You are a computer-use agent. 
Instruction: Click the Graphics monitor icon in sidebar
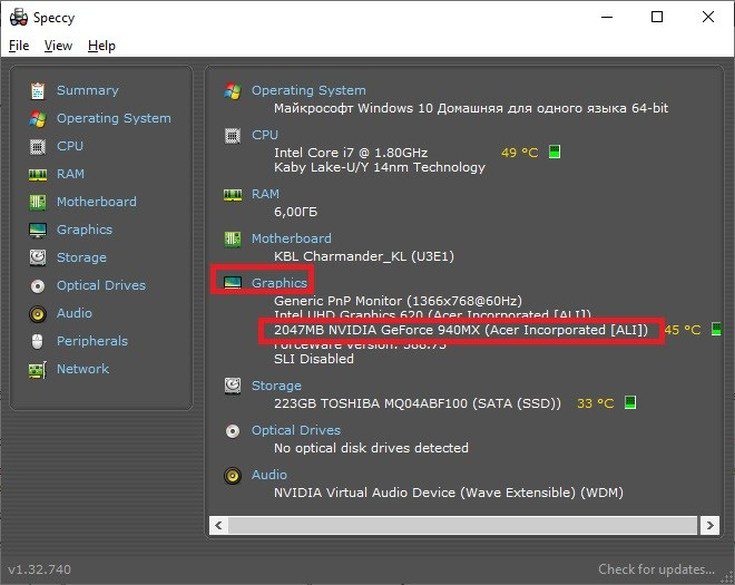38,230
